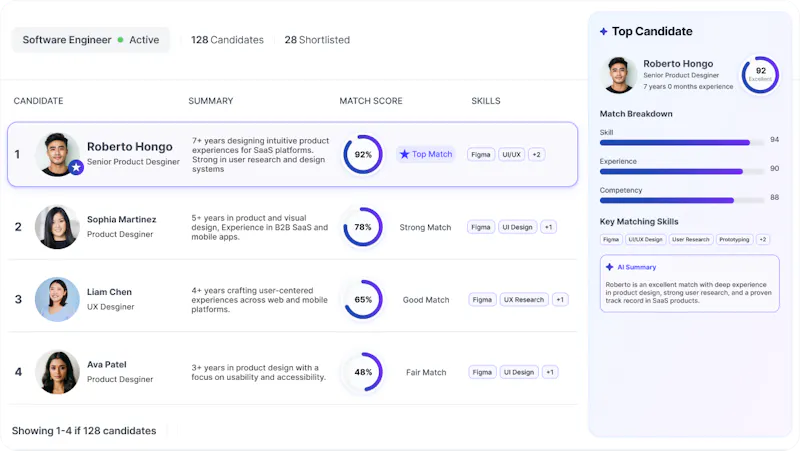
Task: Click the sparkle icon beside Top Candidate
Action: 604,32
